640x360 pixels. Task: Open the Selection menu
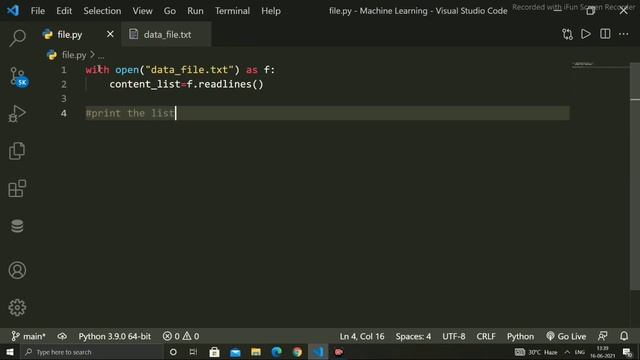point(102,11)
